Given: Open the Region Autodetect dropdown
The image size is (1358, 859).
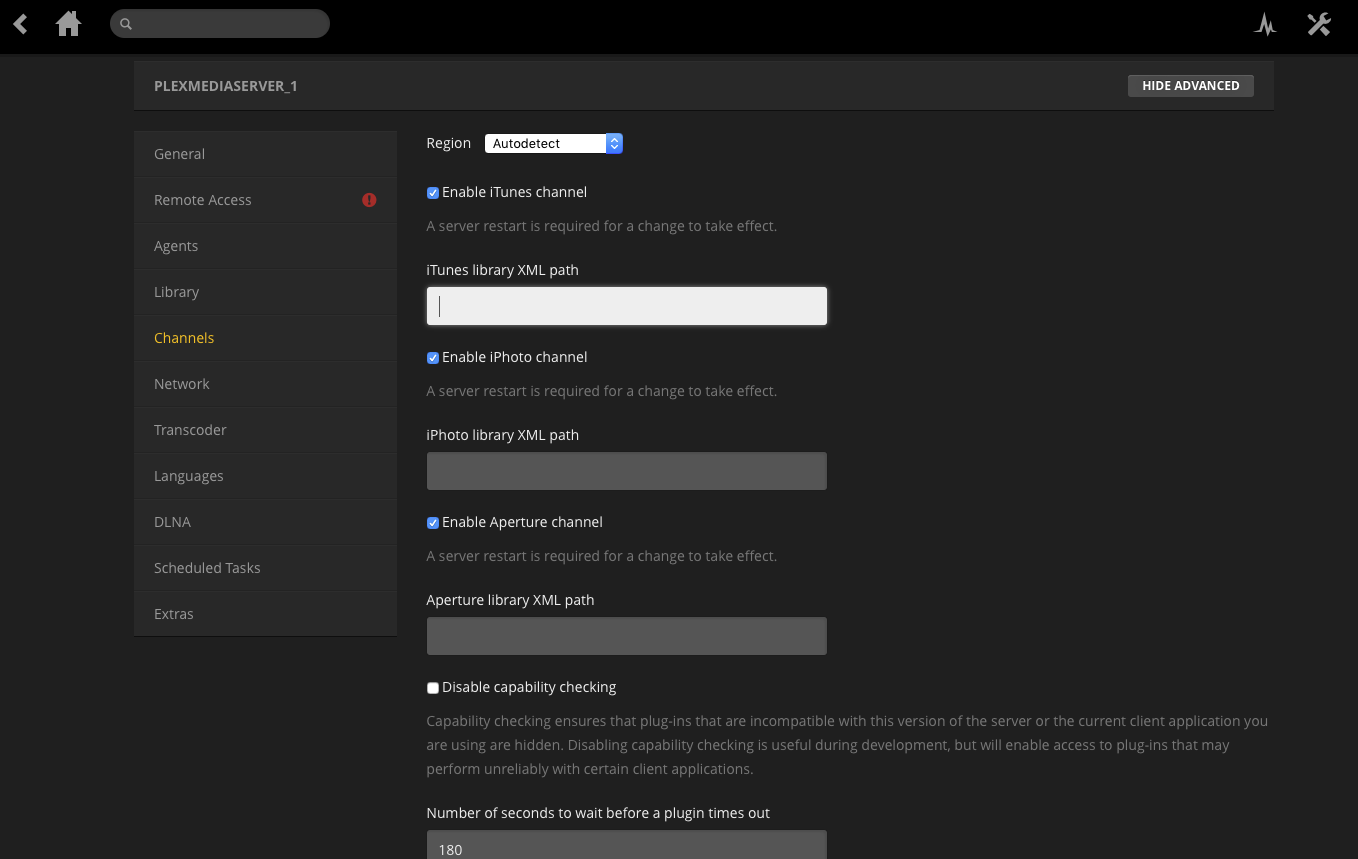Looking at the screenshot, I should [554, 144].
